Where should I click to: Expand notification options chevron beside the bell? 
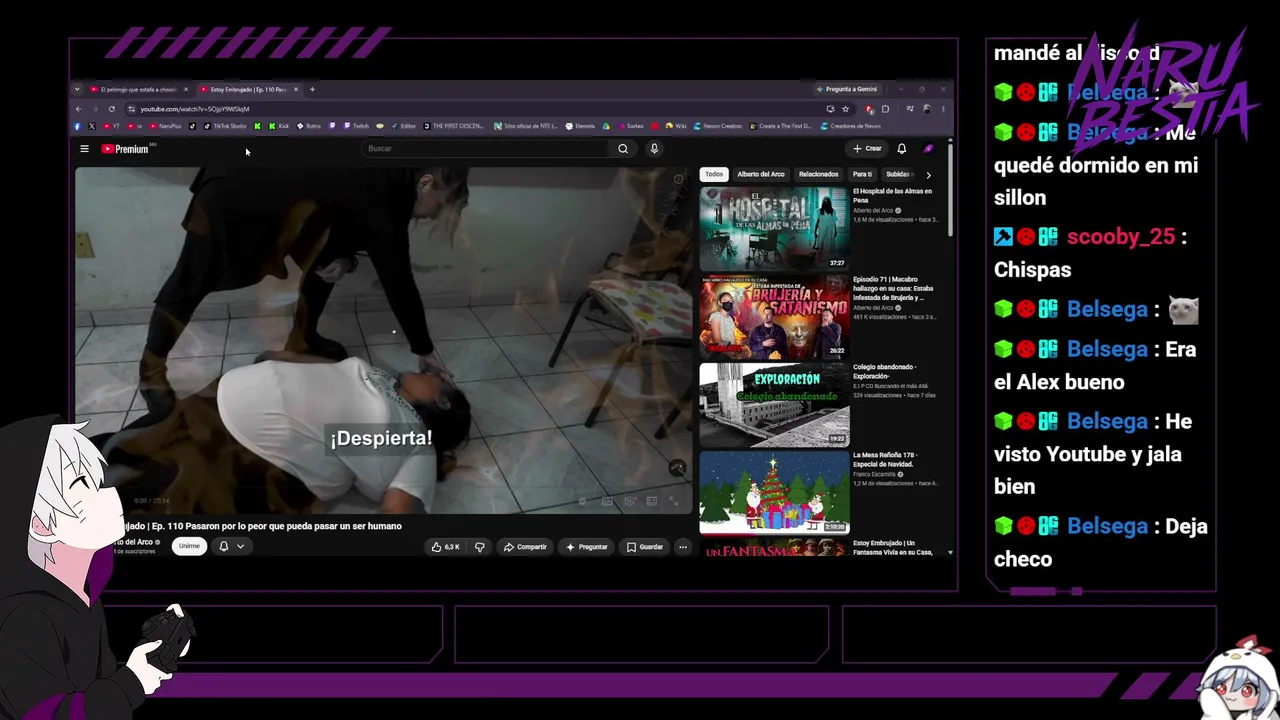(x=240, y=546)
